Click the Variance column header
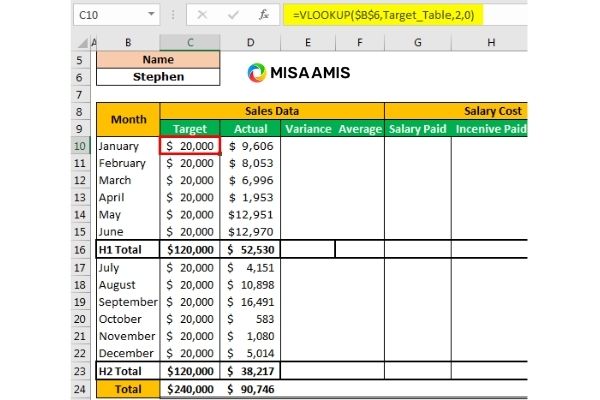The height and width of the screenshot is (400, 600). [x=308, y=129]
